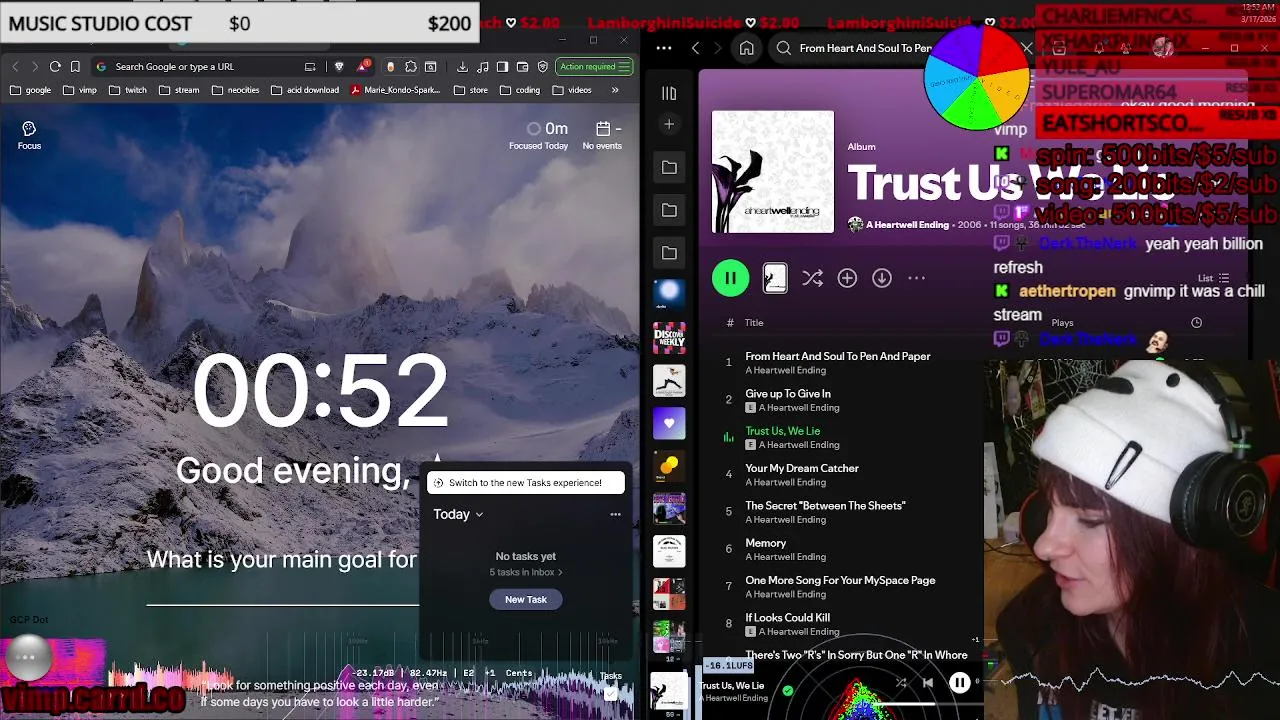Image resolution: width=1280 pixels, height=720 pixels.
Task: Skip to the previous track in the player bar
Action: click(927, 683)
